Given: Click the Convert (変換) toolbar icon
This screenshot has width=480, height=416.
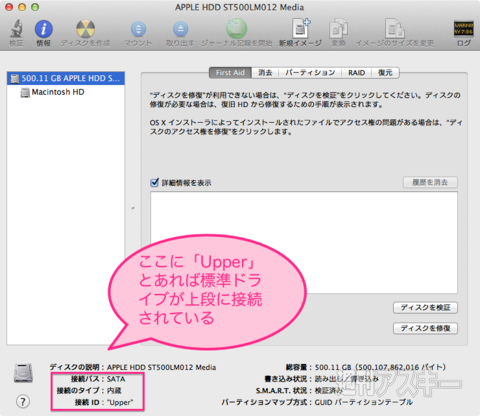Looking at the screenshot, I should pos(338,29).
